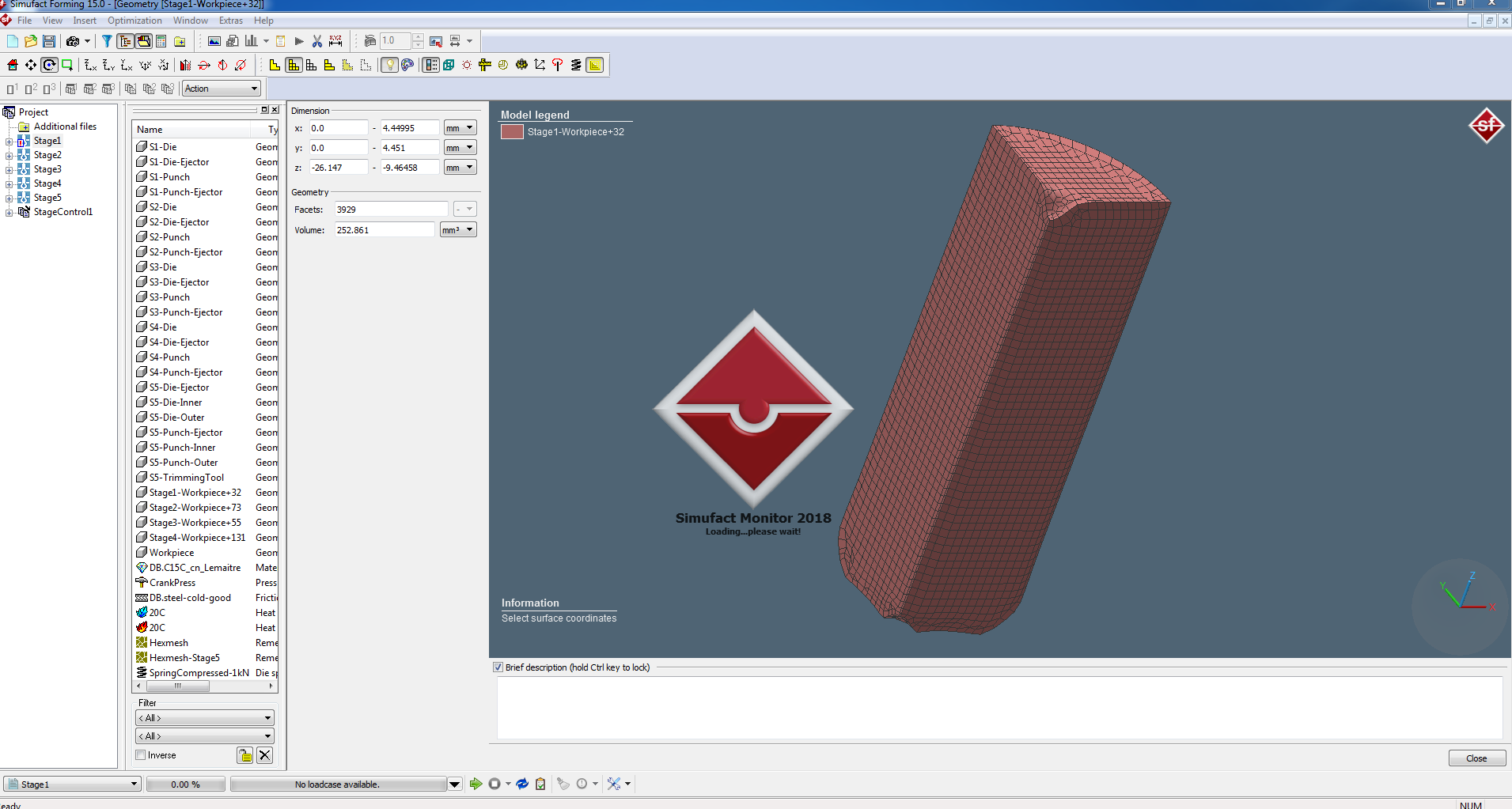
Task: Open the Insert menu
Action: 85,21
